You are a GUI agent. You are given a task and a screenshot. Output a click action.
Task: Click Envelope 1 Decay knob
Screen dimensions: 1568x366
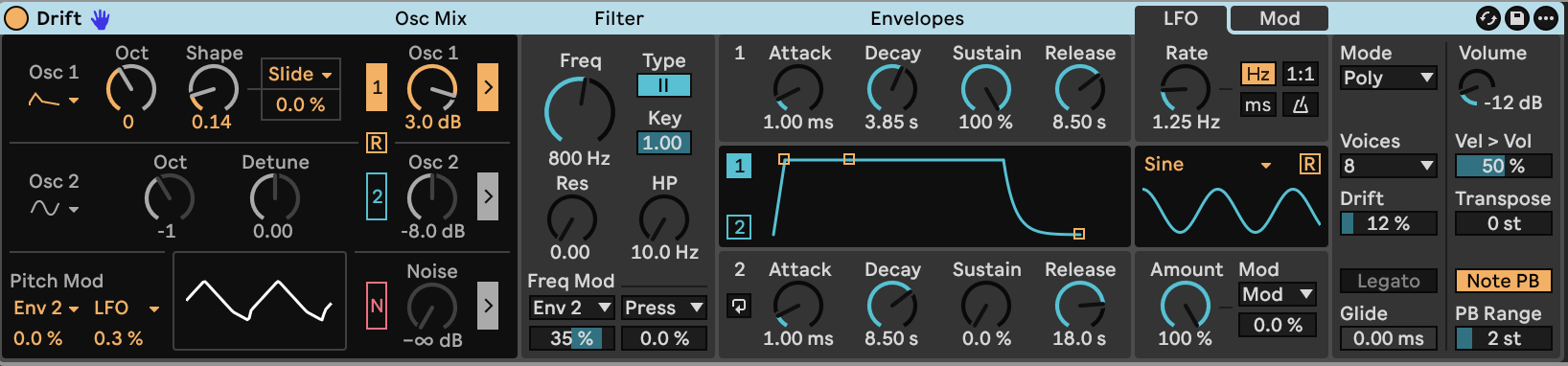click(891, 89)
